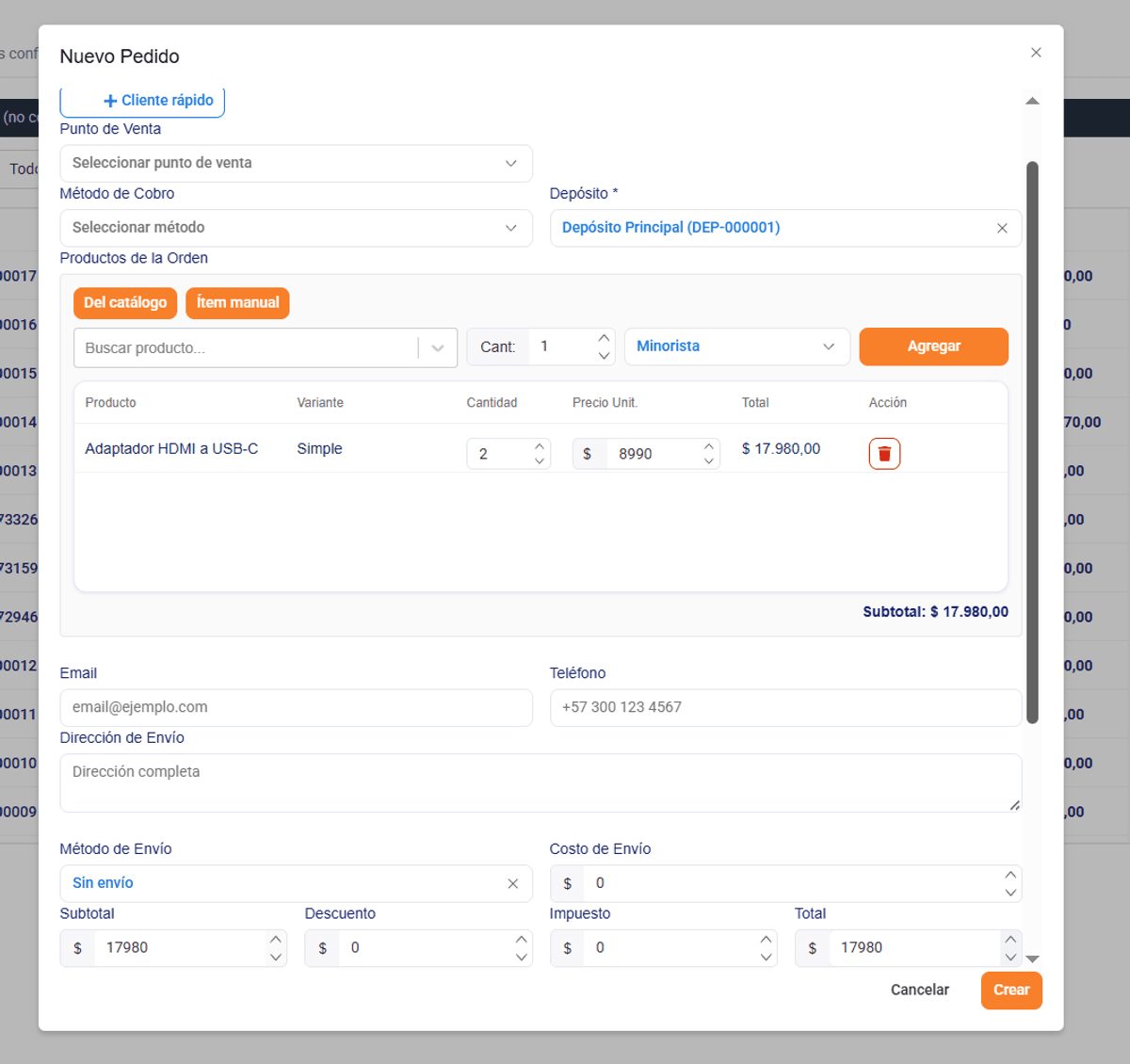Decrease product row quantity with down arrow
1130x1064 pixels.
pos(540,461)
